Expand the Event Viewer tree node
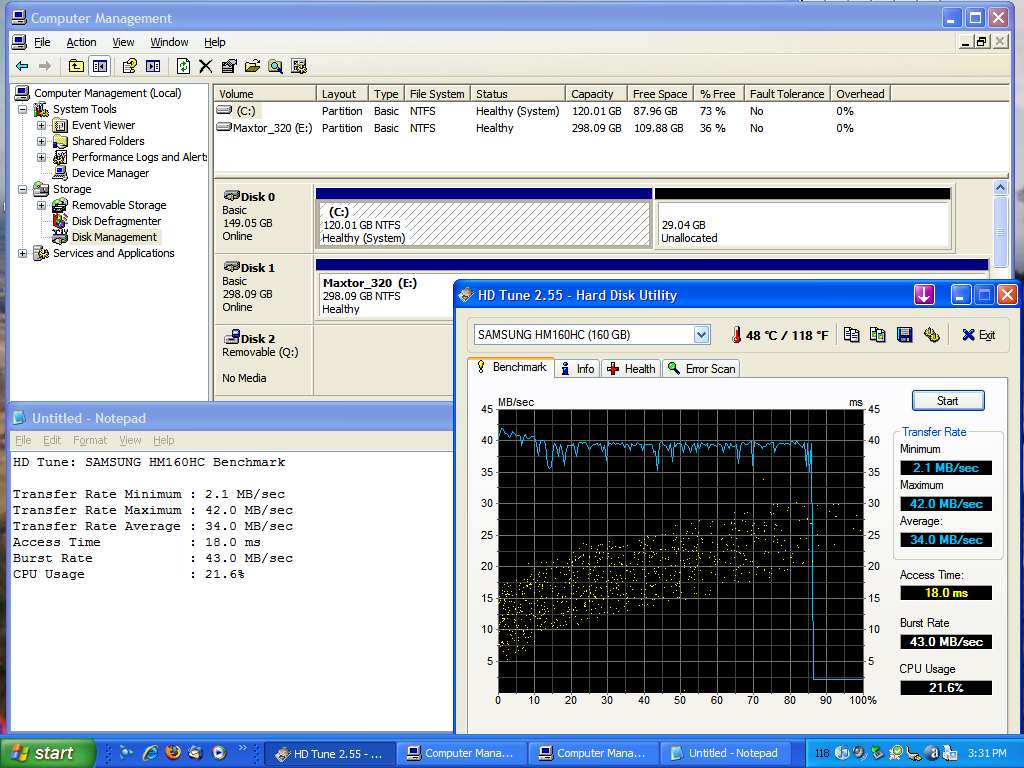 pyautogui.click(x=41, y=125)
